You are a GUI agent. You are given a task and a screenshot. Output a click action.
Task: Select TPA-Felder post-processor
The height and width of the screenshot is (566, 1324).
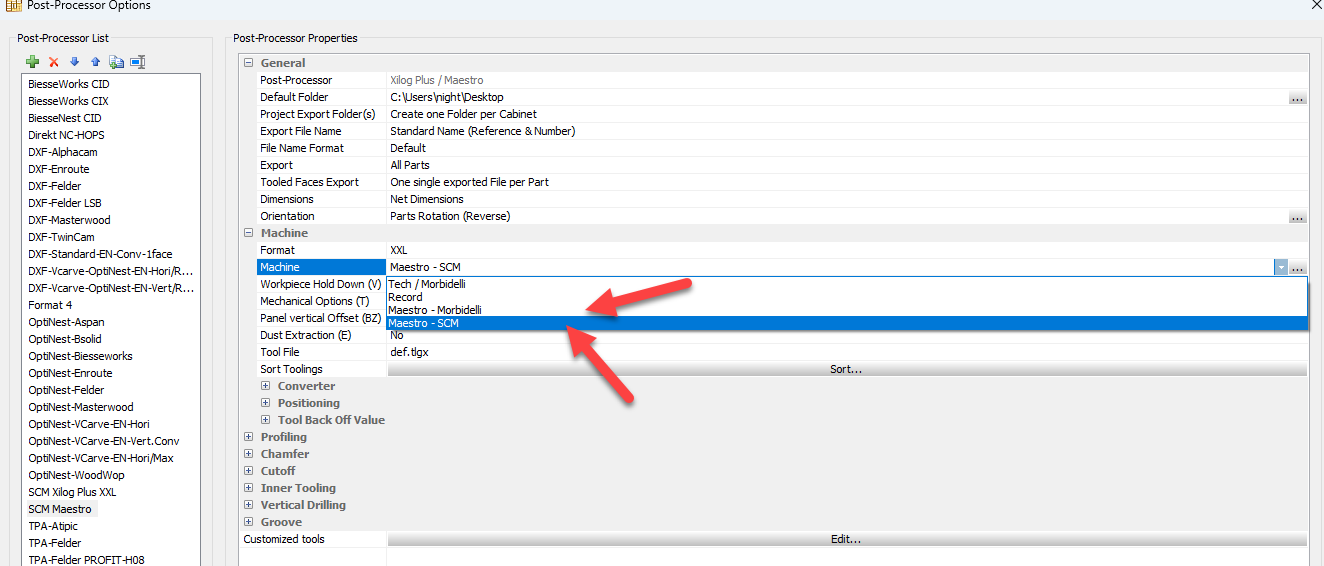point(55,543)
